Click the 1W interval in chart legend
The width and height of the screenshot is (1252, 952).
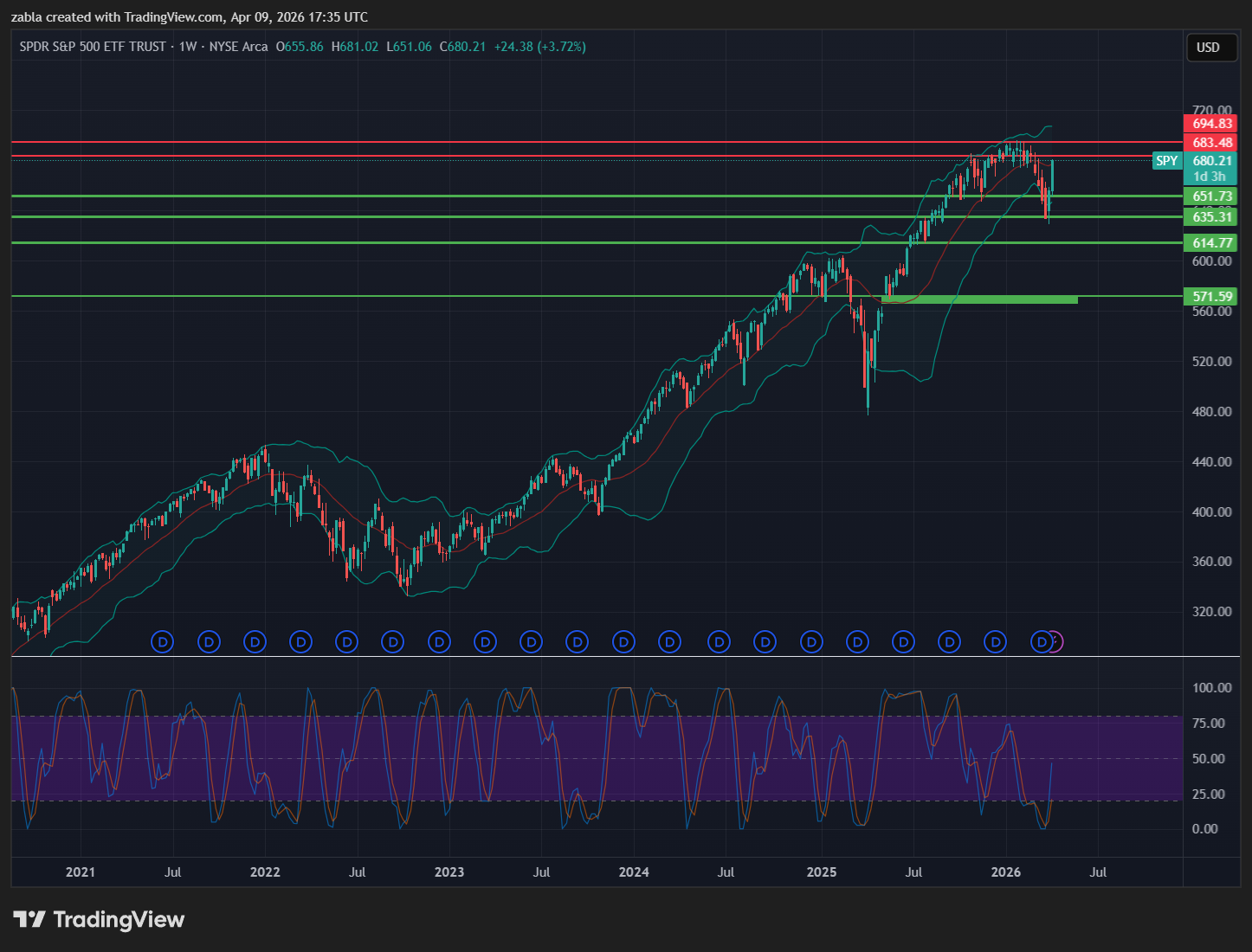[188, 47]
